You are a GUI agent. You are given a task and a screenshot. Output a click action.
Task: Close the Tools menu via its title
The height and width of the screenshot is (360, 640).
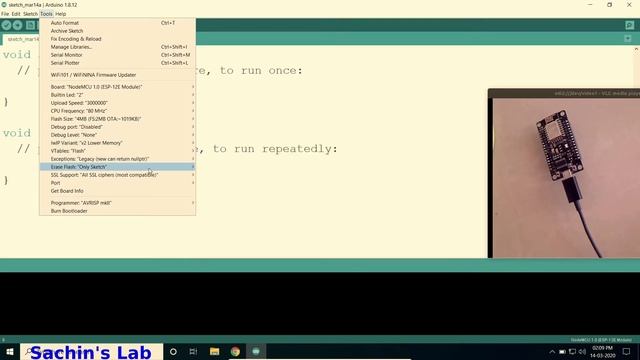[x=47, y=14]
